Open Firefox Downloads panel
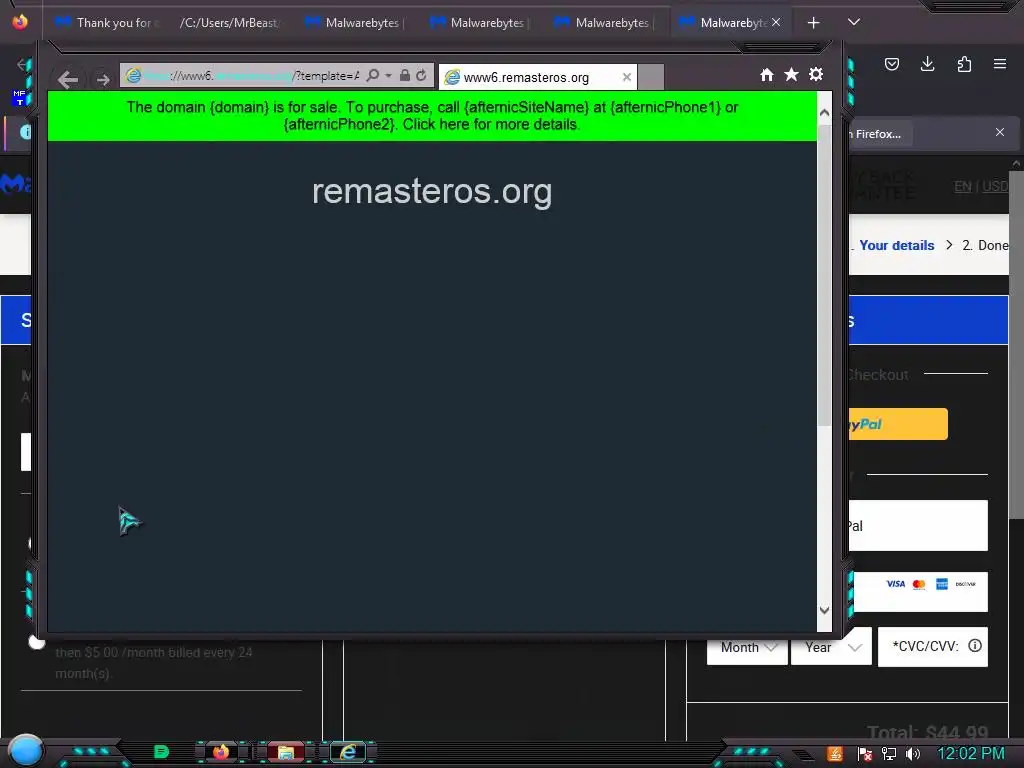The image size is (1024, 768). (x=927, y=64)
